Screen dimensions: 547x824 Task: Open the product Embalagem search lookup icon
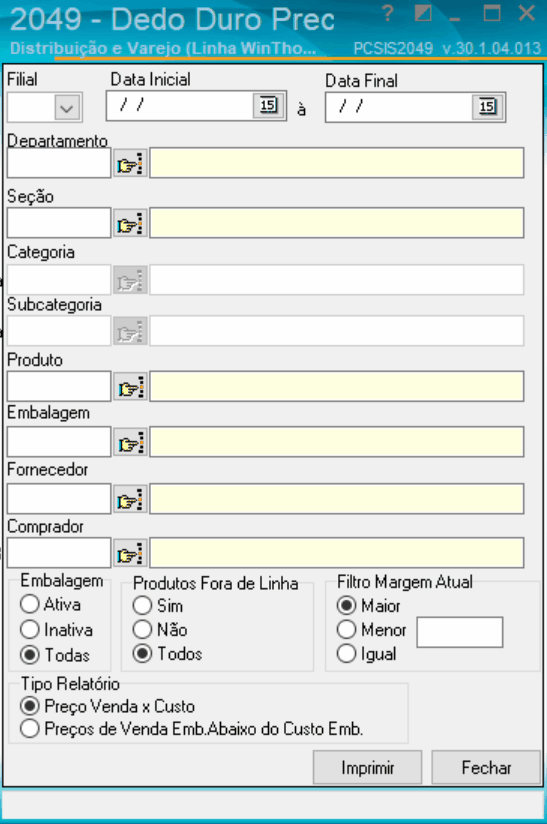[x=130, y=442]
